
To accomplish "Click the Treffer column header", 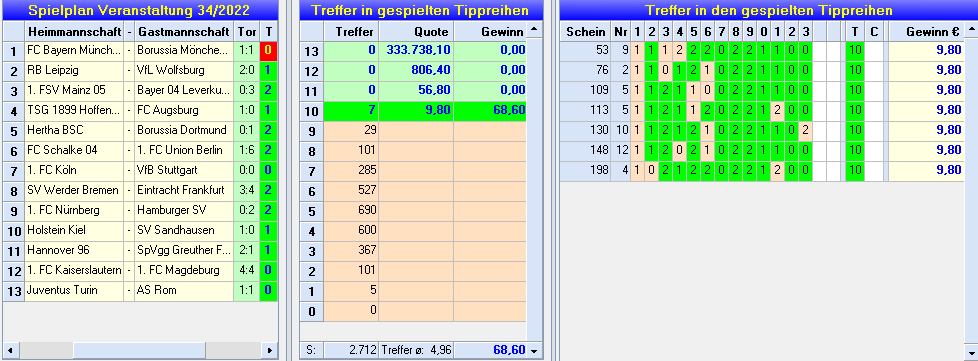I will pyautogui.click(x=351, y=31).
